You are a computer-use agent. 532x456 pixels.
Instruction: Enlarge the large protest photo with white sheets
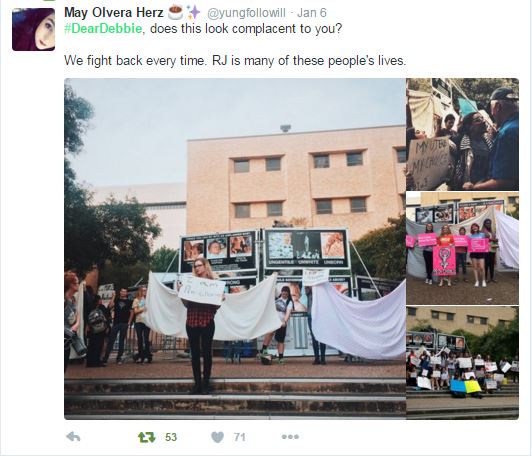pyautogui.click(x=235, y=249)
